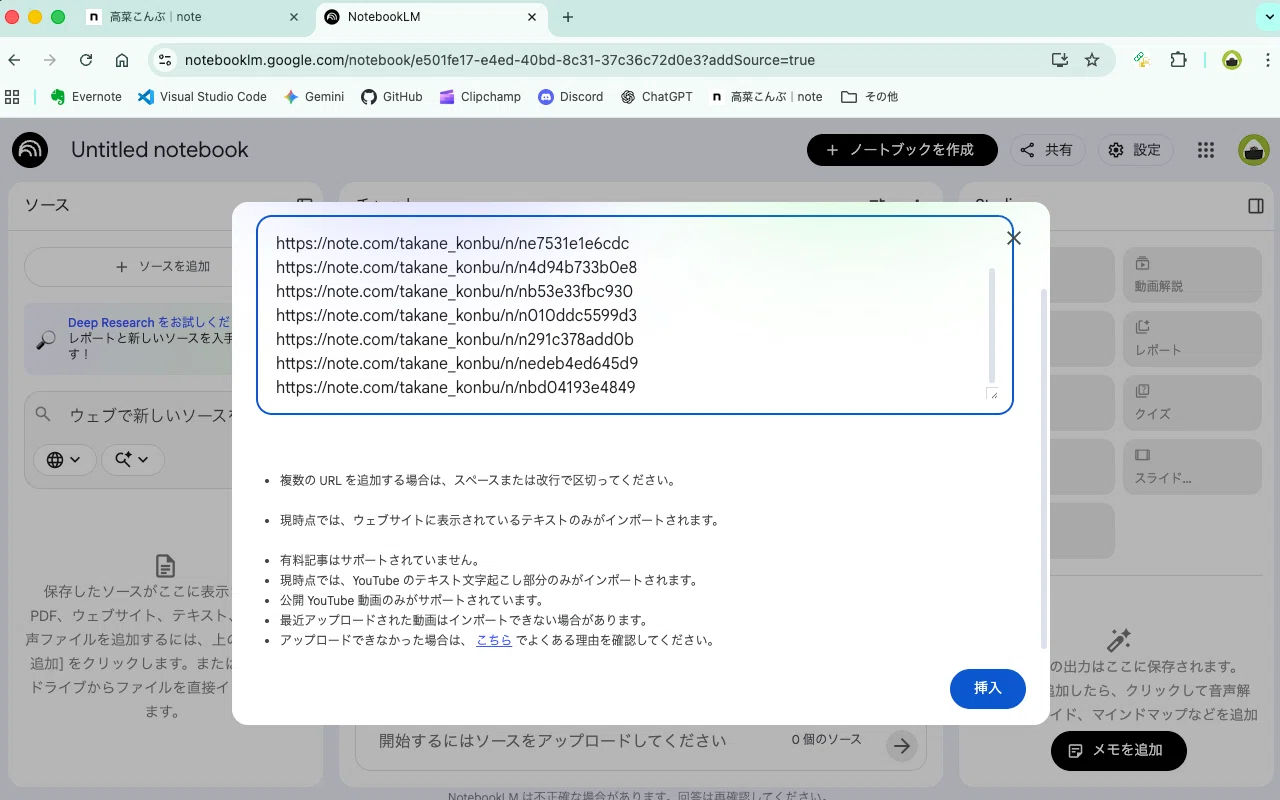Image resolution: width=1280 pixels, height=800 pixels.
Task: Click the ノートブックを作成 button
Action: (902, 150)
